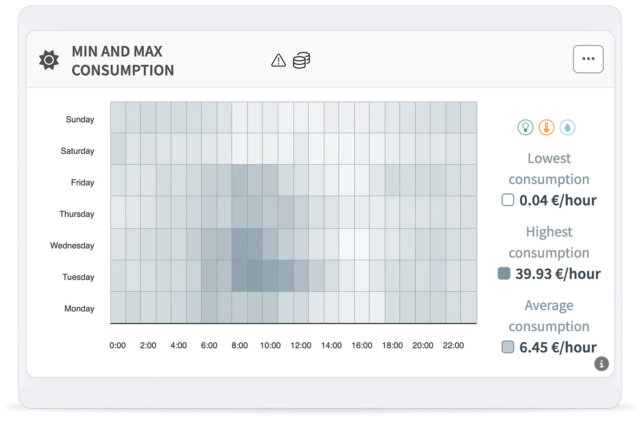Click the Sunday 0:00 heatmap cell

tap(118, 119)
